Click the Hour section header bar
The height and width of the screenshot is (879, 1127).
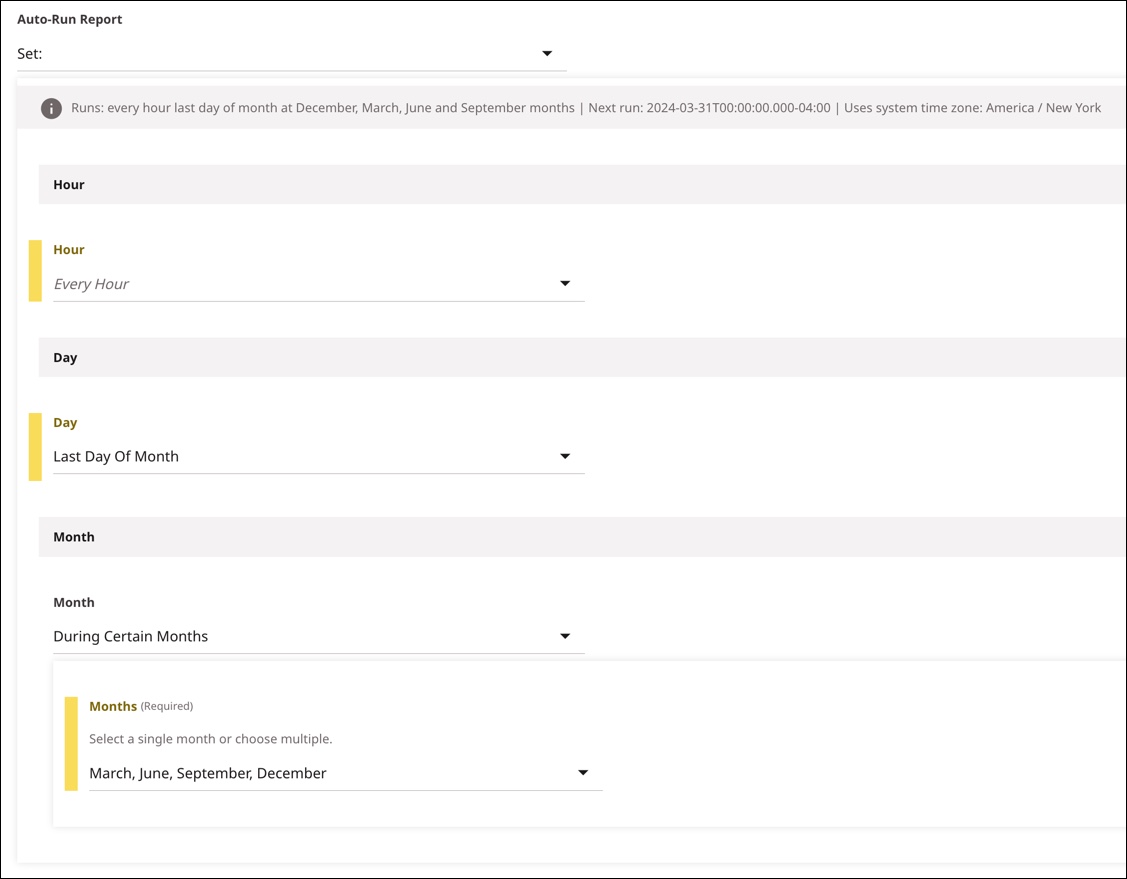tap(582, 185)
